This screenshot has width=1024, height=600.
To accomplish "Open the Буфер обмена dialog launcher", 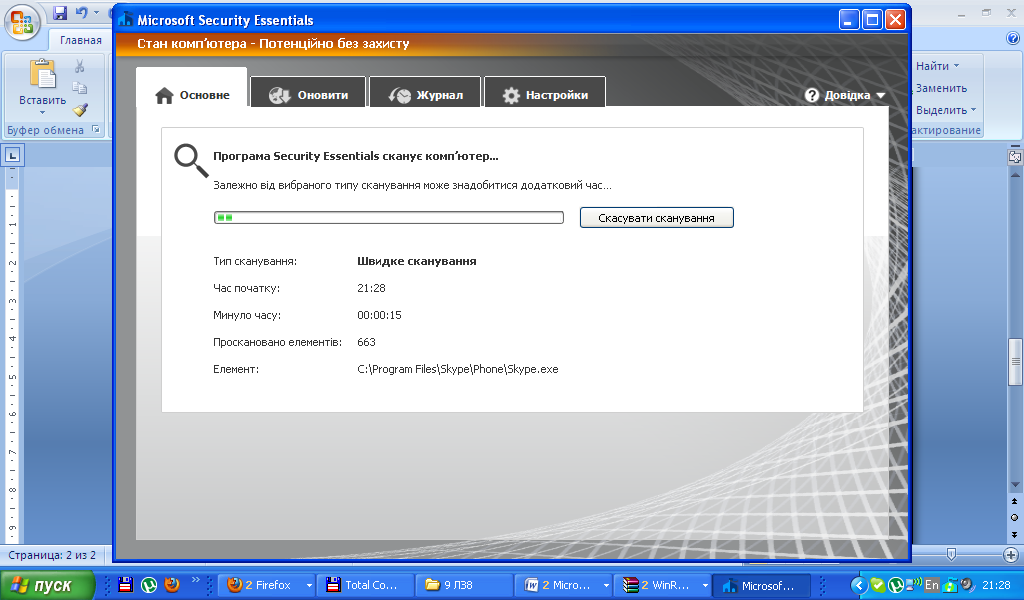I will [x=96, y=129].
